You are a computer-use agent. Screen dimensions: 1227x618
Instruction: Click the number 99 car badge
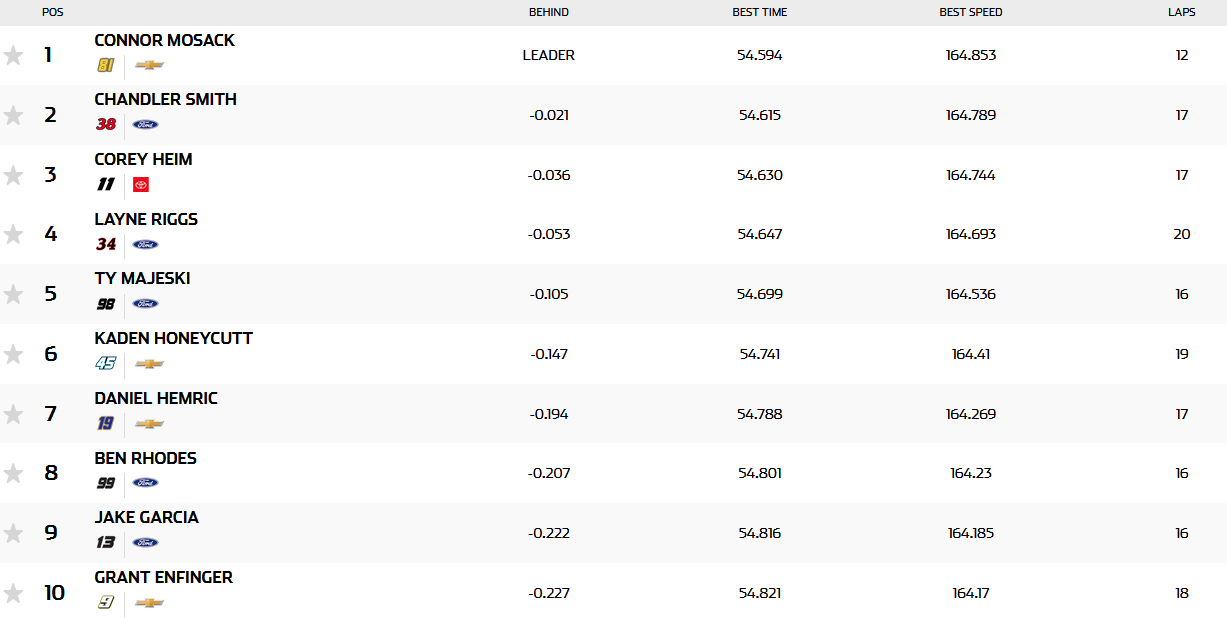[x=106, y=483]
